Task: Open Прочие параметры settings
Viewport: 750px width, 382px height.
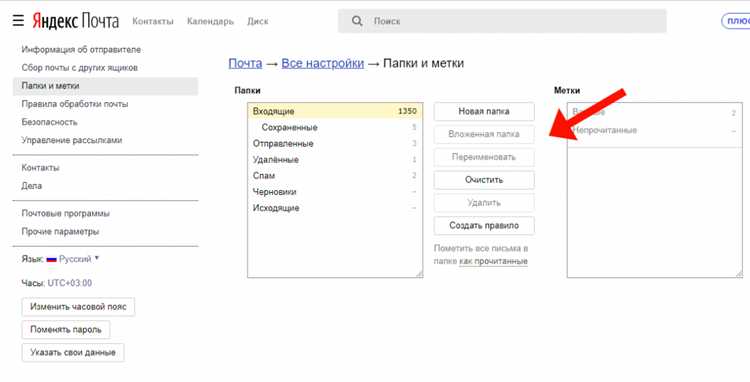Action: pyautogui.click(x=60, y=231)
